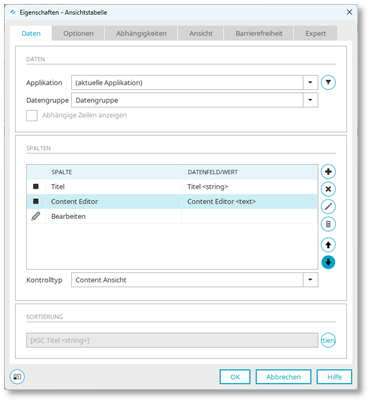Screen dimensions: 370x402
Task: Enable Abhängige Zeilen anzeigen checkbox
Action: click(32, 115)
